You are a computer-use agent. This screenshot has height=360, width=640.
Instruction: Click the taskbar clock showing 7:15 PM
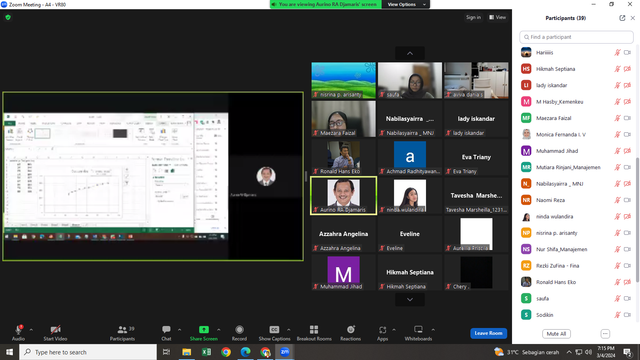pyautogui.click(x=606, y=352)
